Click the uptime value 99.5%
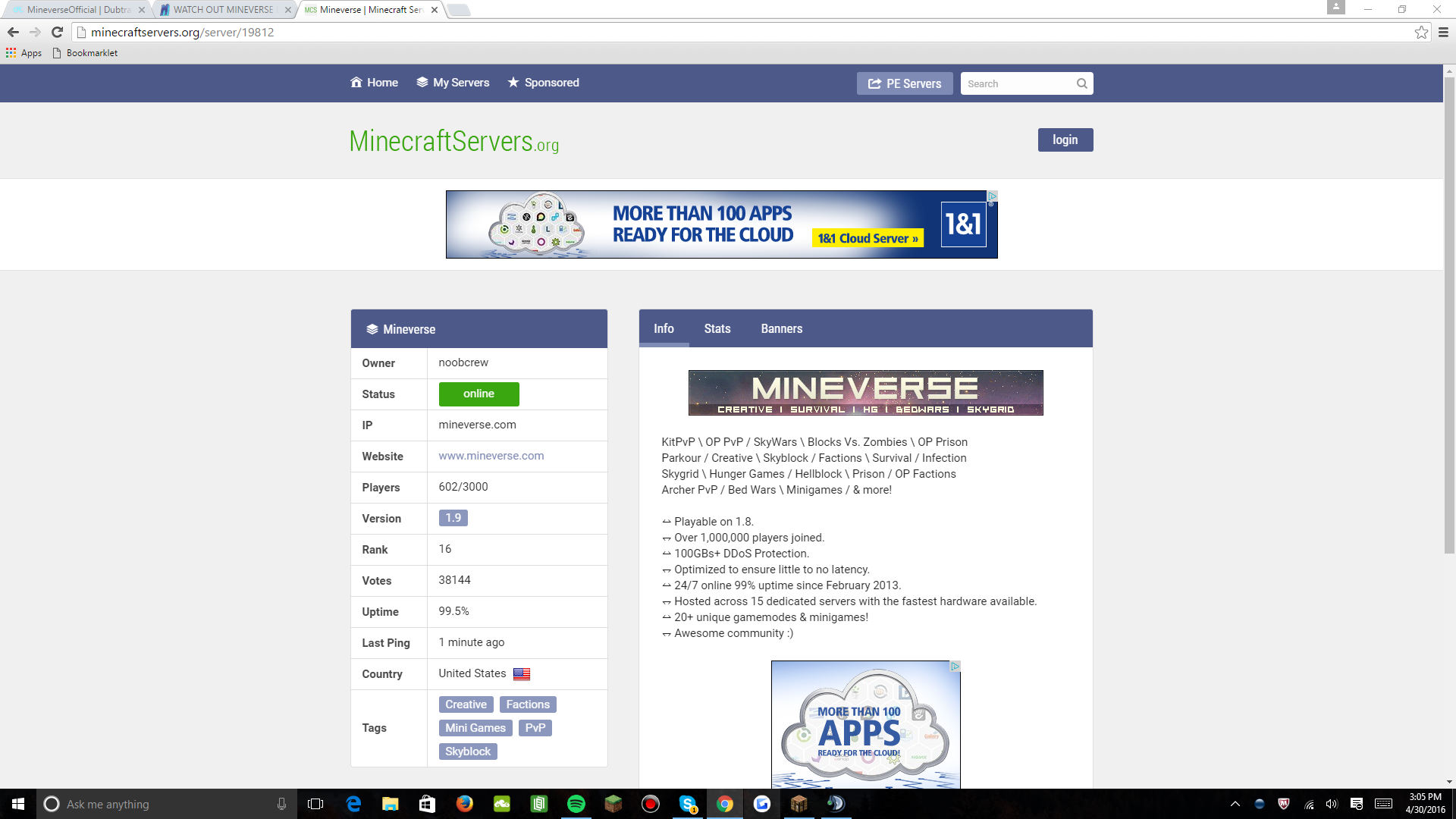Image resolution: width=1456 pixels, height=819 pixels. tap(453, 611)
